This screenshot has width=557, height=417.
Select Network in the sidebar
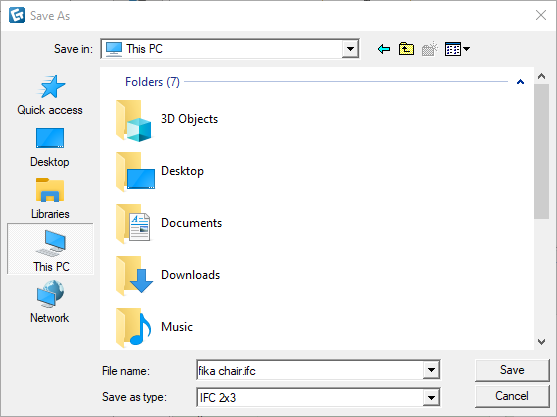pos(50,302)
